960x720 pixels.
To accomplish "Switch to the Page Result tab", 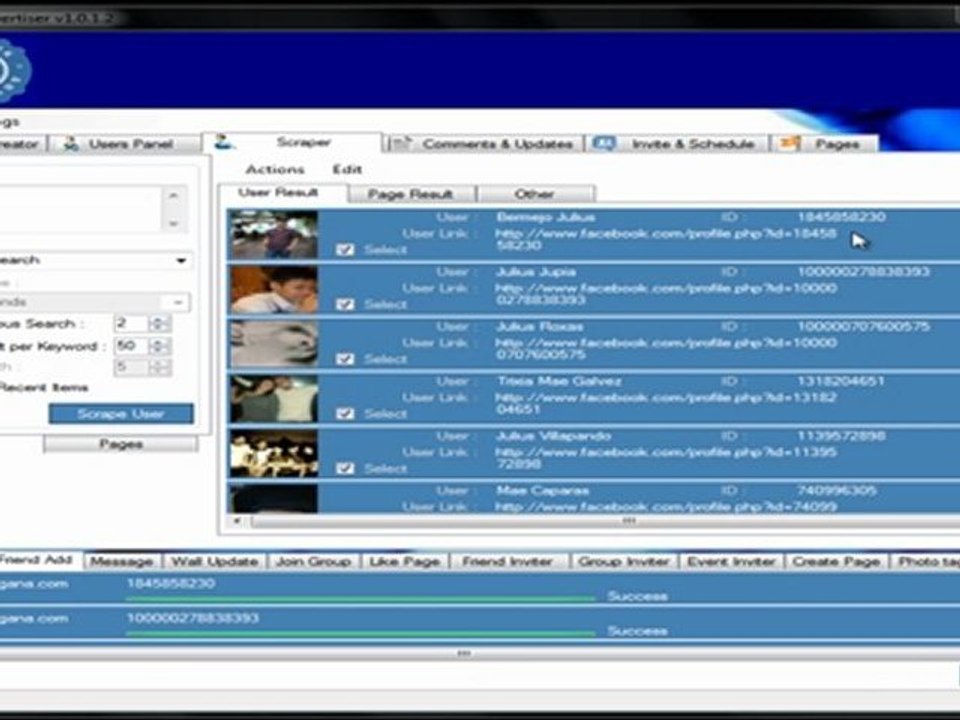I will 411,195.
